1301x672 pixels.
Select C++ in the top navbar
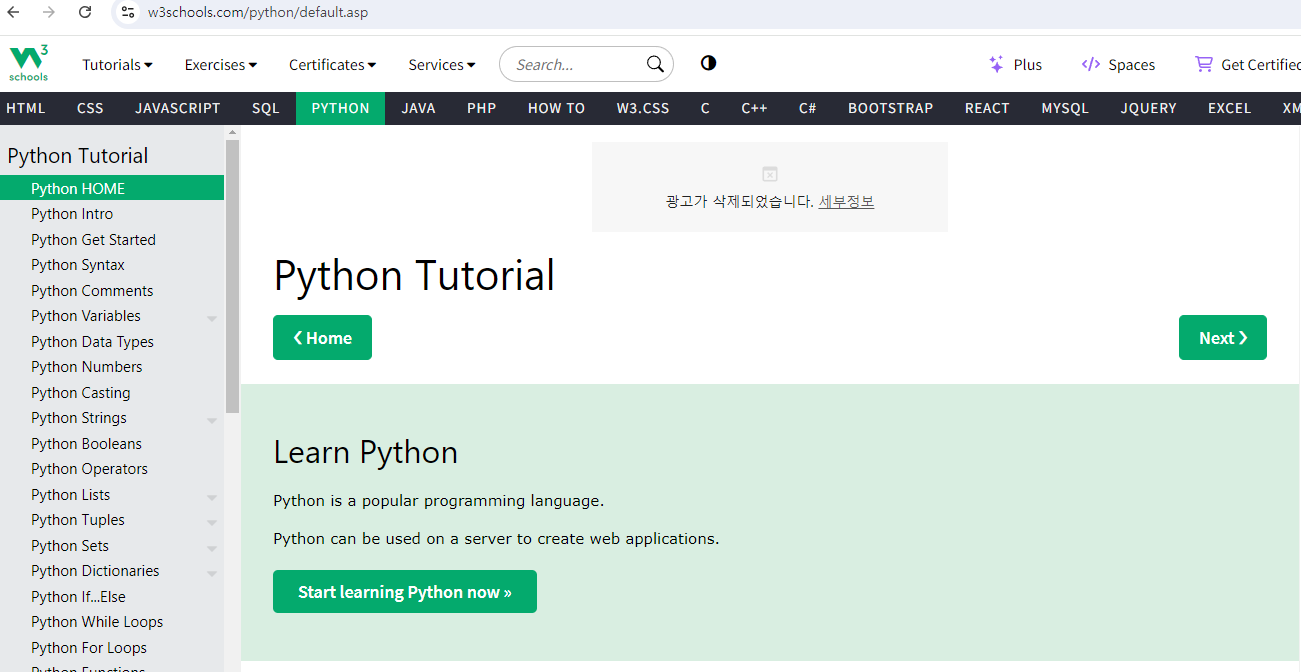point(754,108)
